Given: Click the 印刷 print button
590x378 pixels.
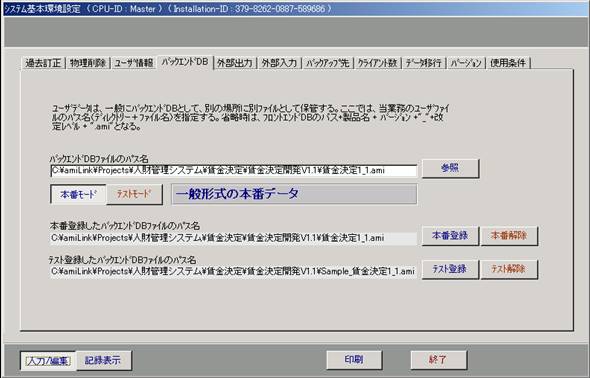Looking at the screenshot, I should (x=354, y=360).
